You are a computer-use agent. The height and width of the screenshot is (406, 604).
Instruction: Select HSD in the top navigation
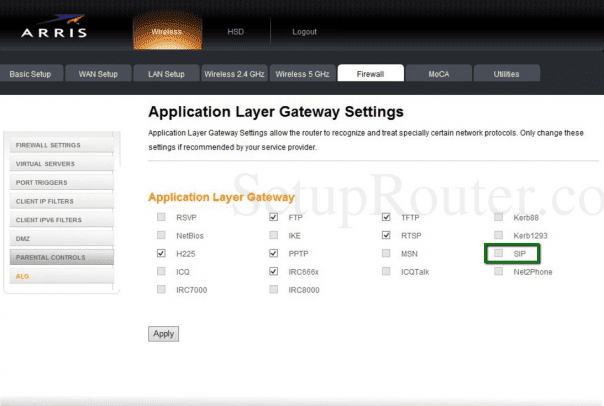(x=236, y=32)
